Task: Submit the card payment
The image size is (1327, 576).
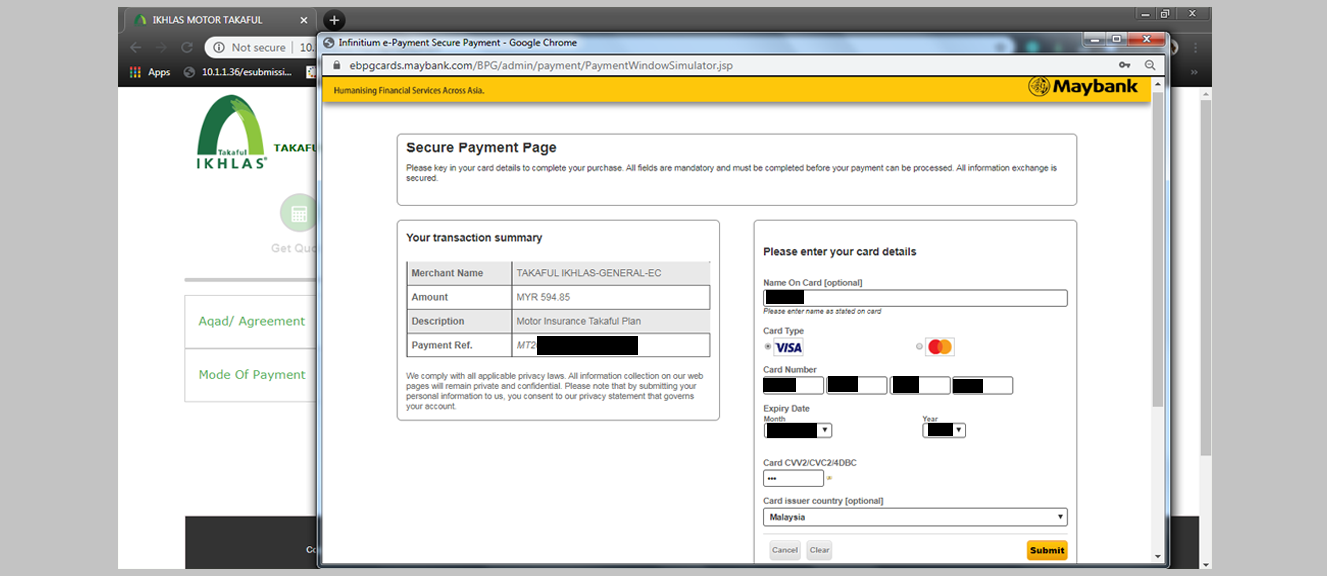Action: click(1047, 550)
